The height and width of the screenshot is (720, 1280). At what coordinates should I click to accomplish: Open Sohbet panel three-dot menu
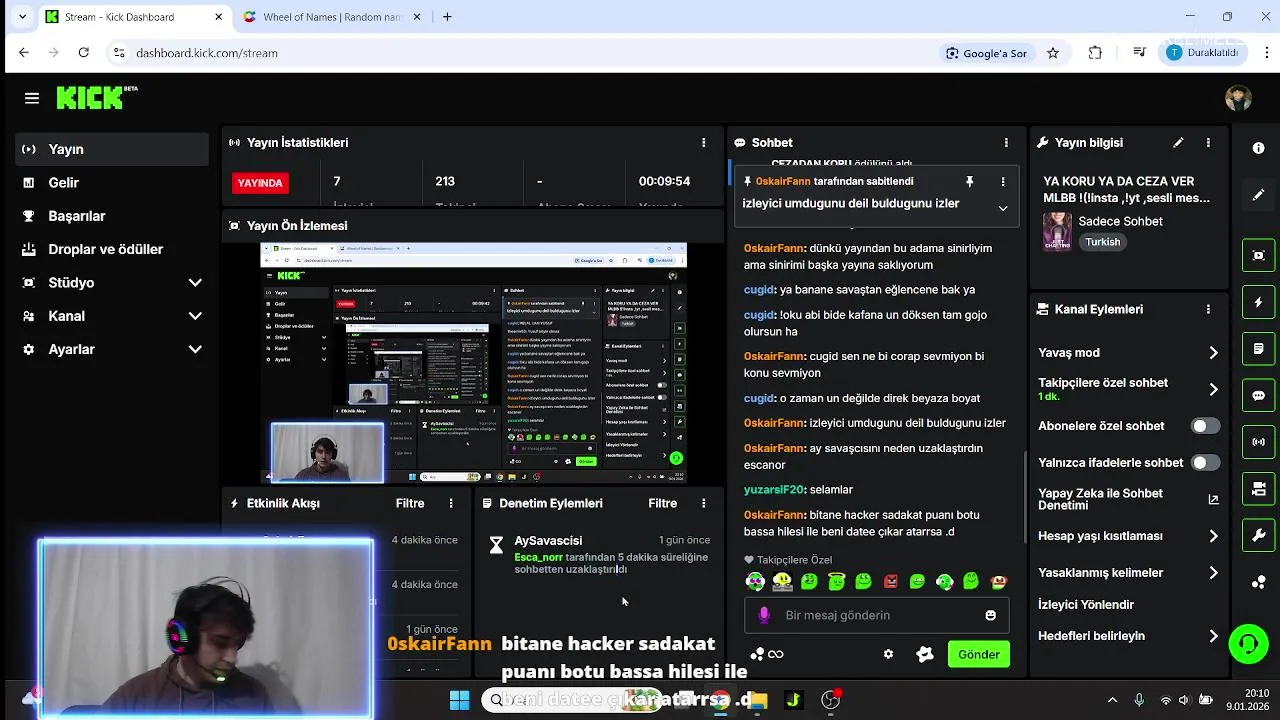pyautogui.click(x=1006, y=143)
